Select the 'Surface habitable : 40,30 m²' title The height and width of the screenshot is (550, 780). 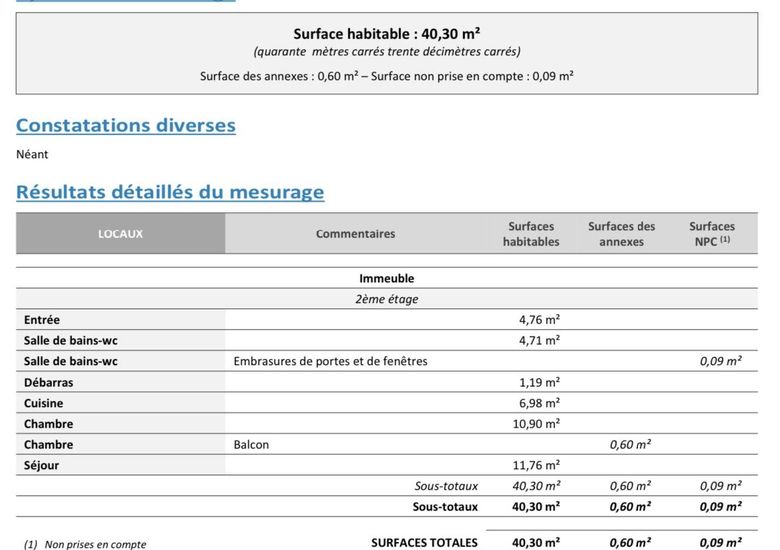[x=387, y=34]
